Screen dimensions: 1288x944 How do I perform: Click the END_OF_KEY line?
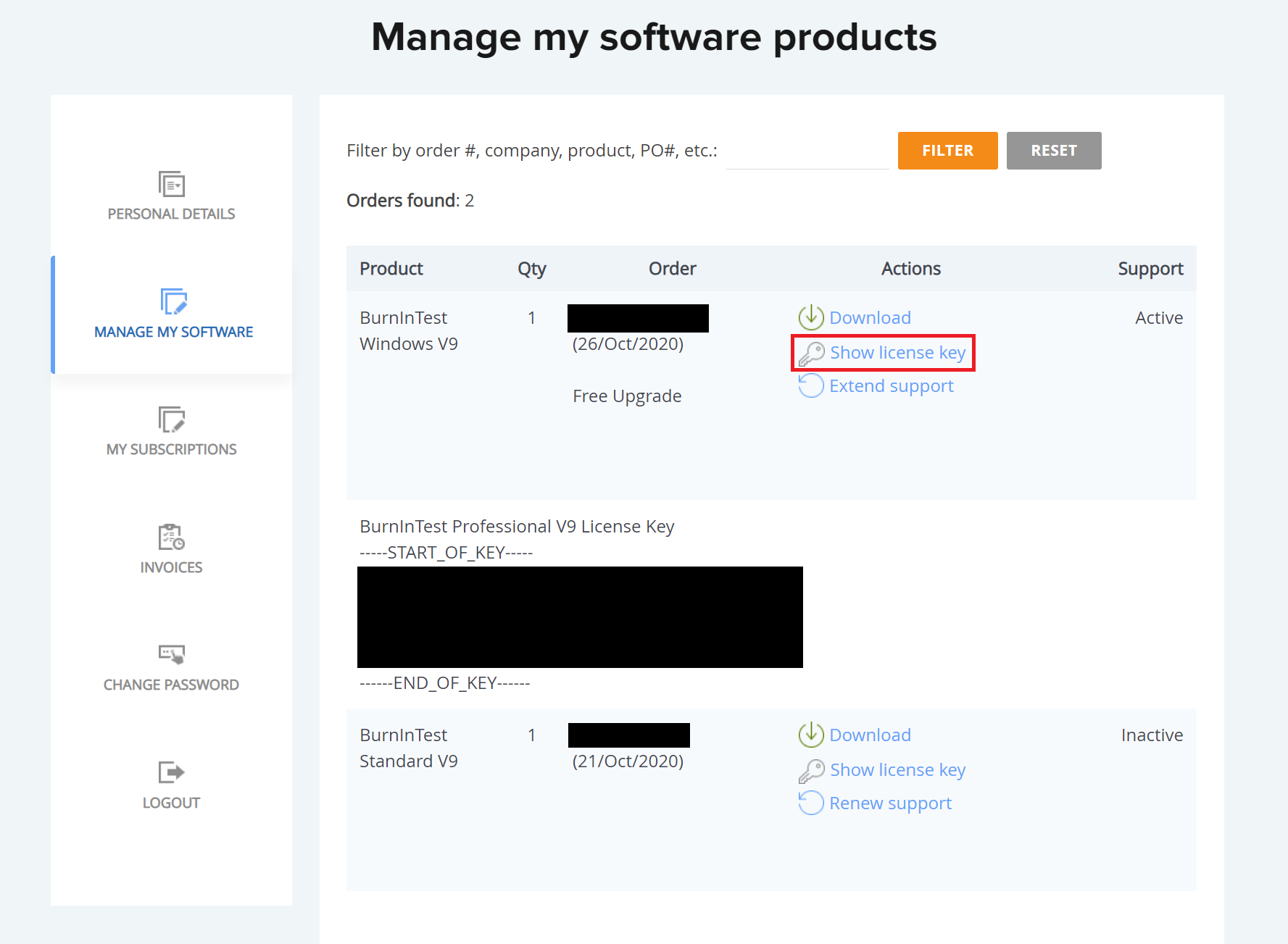[x=445, y=683]
